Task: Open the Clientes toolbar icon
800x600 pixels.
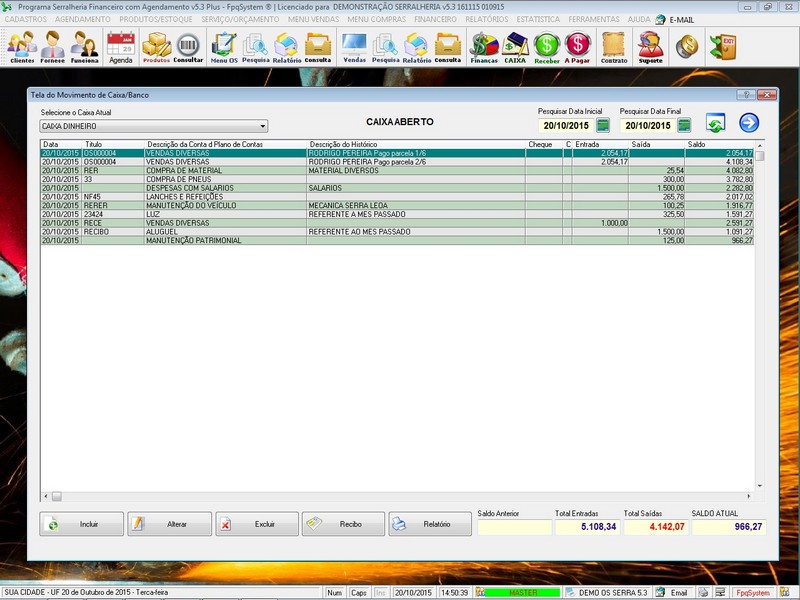Action: (x=22, y=47)
